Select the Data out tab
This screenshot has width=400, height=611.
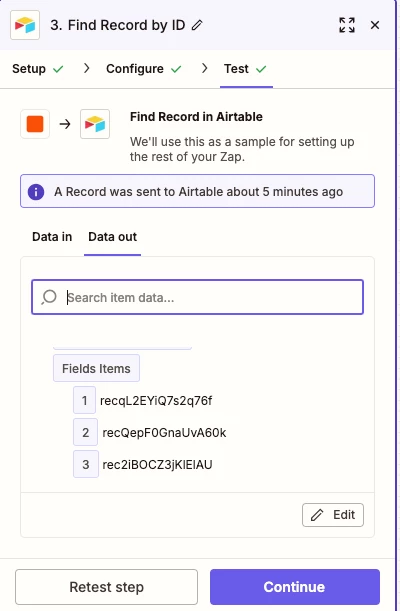click(113, 237)
